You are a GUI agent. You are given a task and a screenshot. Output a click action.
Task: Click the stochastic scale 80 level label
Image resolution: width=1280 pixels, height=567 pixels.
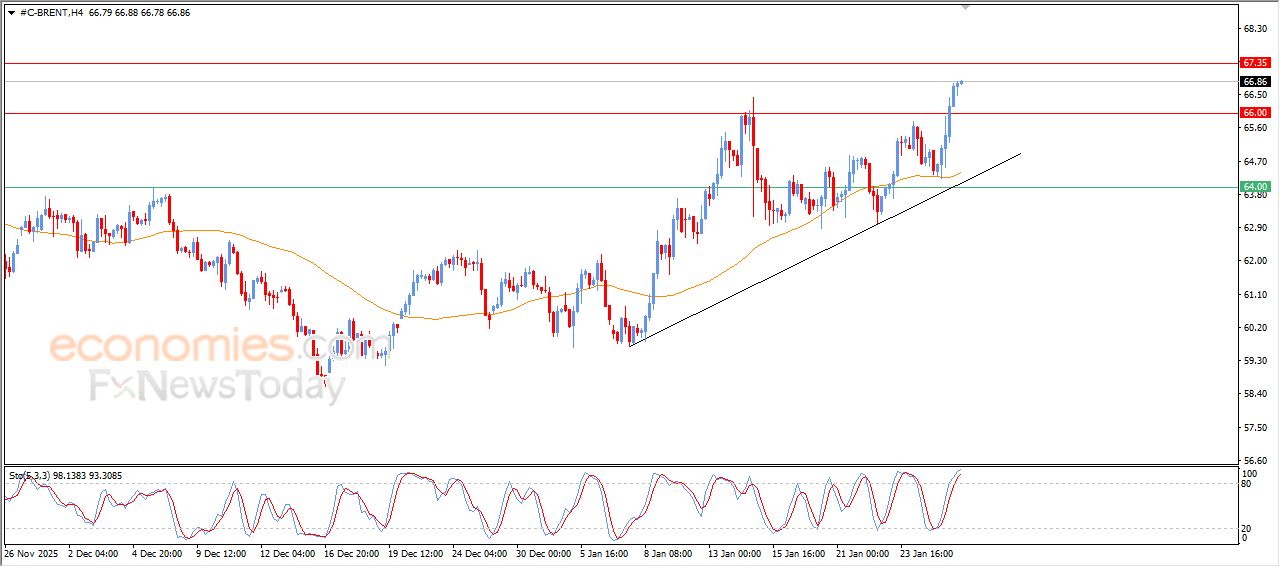1246,484
